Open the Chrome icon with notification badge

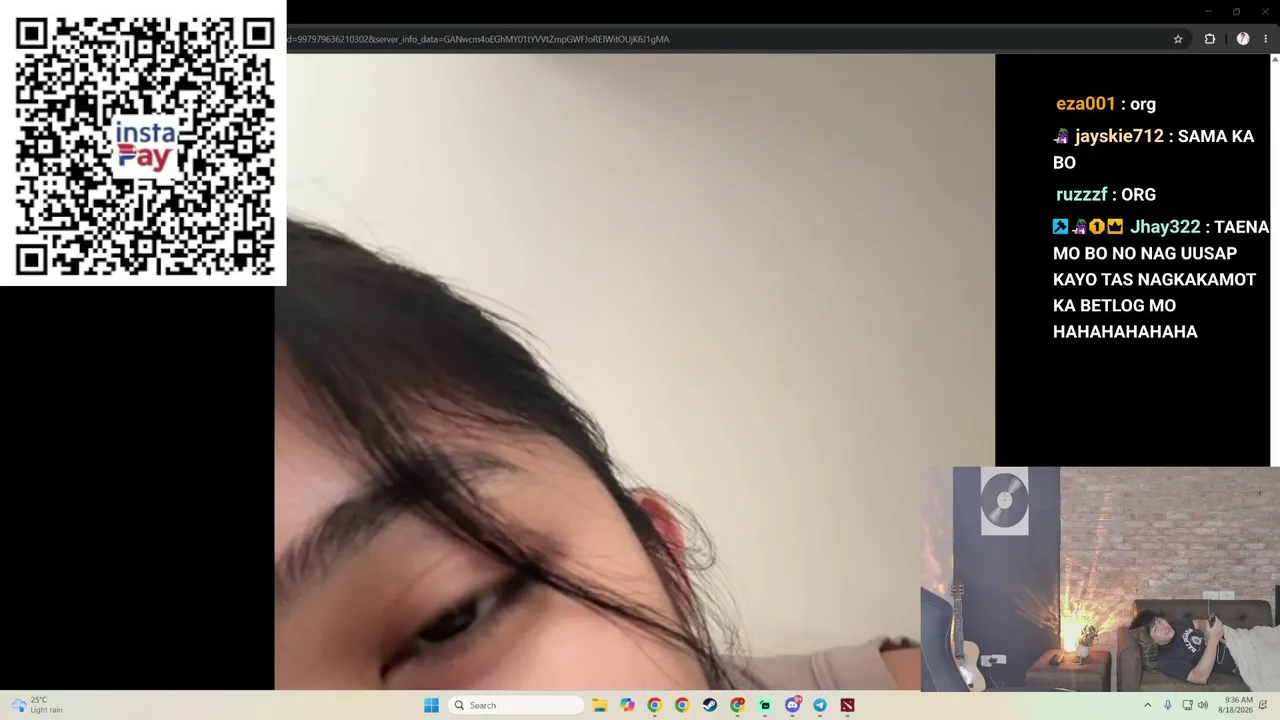(x=737, y=705)
